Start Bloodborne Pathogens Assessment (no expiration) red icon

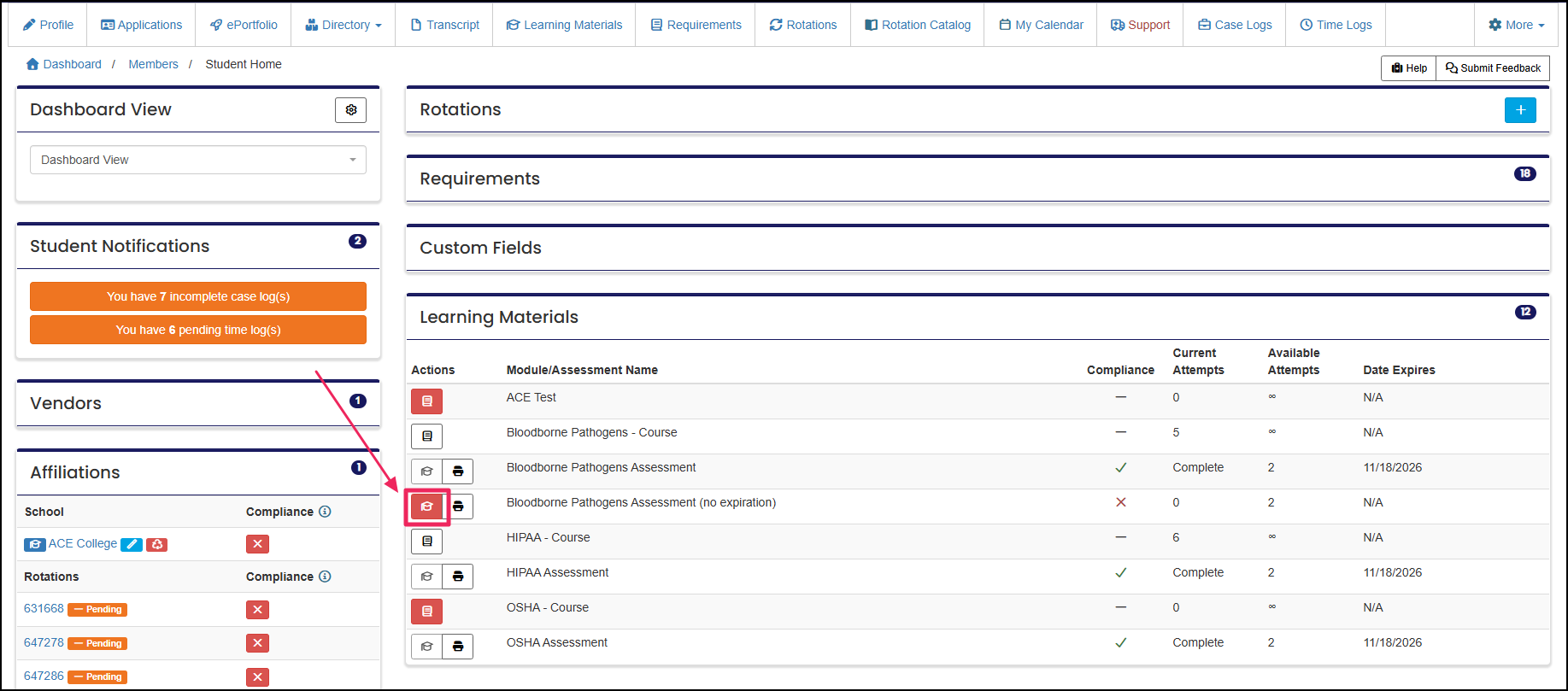point(426,507)
